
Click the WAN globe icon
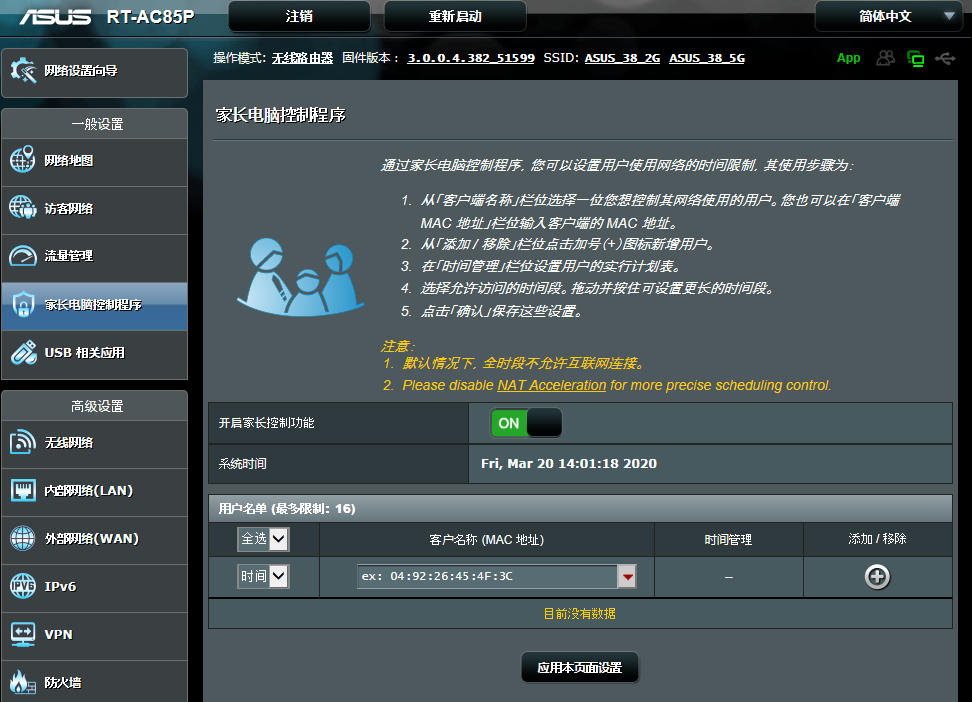23,538
